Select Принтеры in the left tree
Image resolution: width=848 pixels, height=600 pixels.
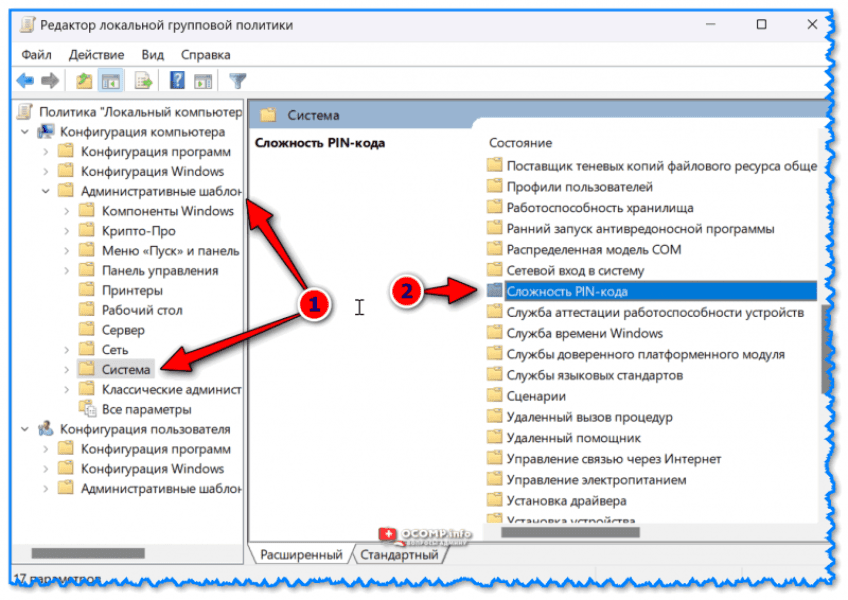coord(131,291)
